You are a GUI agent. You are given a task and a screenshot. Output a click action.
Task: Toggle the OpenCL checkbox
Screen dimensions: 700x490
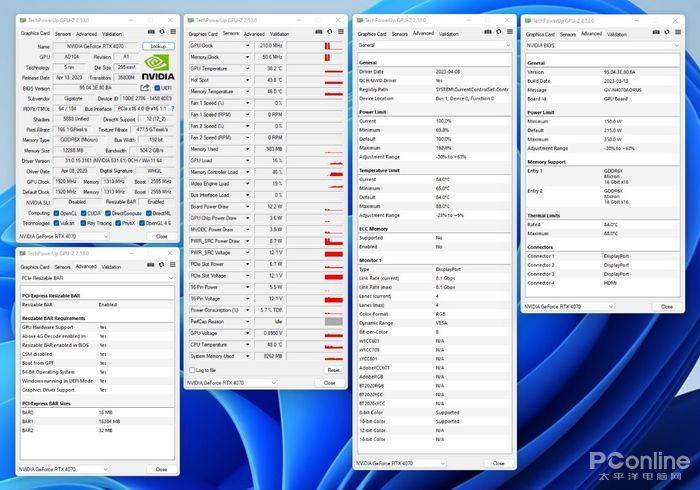pos(56,213)
